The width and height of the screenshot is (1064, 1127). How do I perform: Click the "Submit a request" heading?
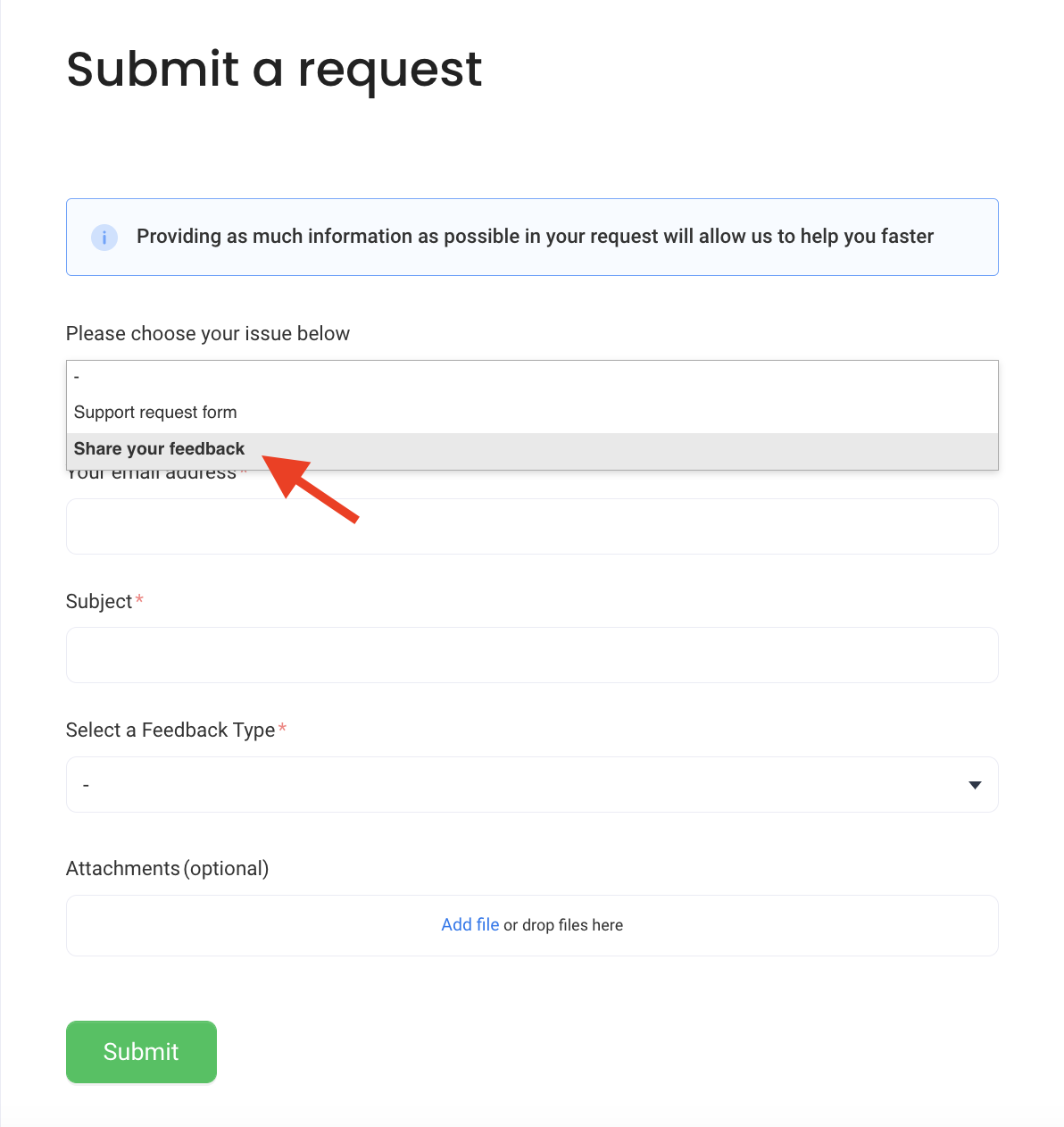coord(274,70)
